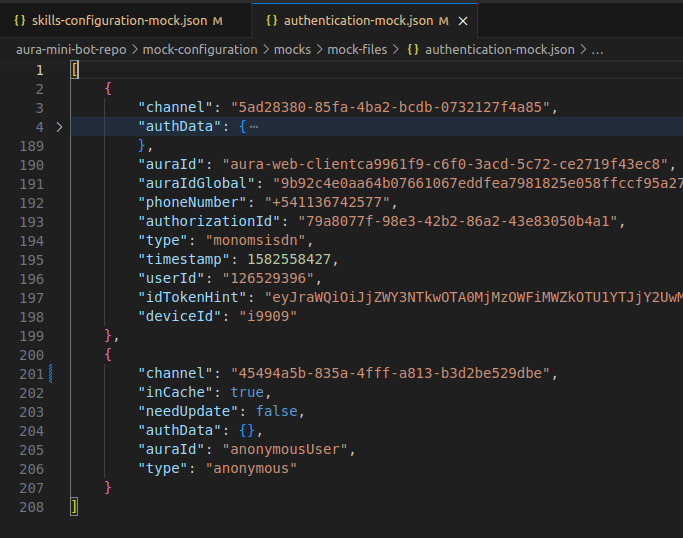Click the folded ellipsis after authData brace
The width and height of the screenshot is (683, 538).
[x=254, y=127]
